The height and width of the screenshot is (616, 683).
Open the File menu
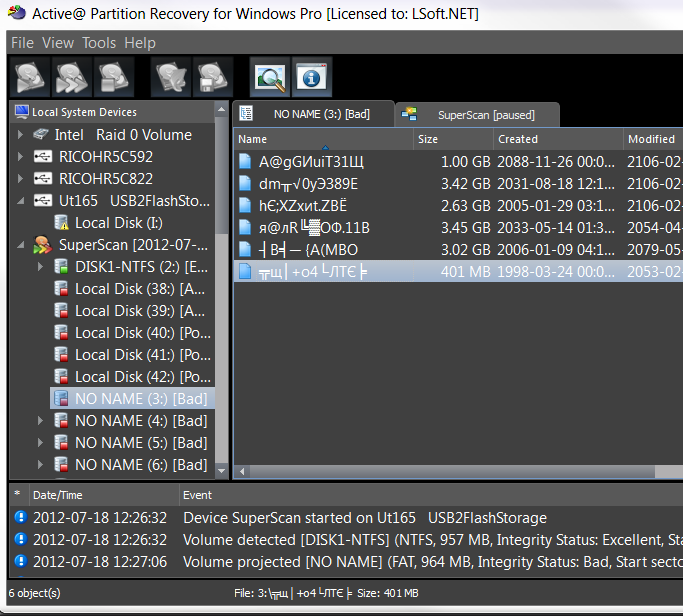pos(22,43)
